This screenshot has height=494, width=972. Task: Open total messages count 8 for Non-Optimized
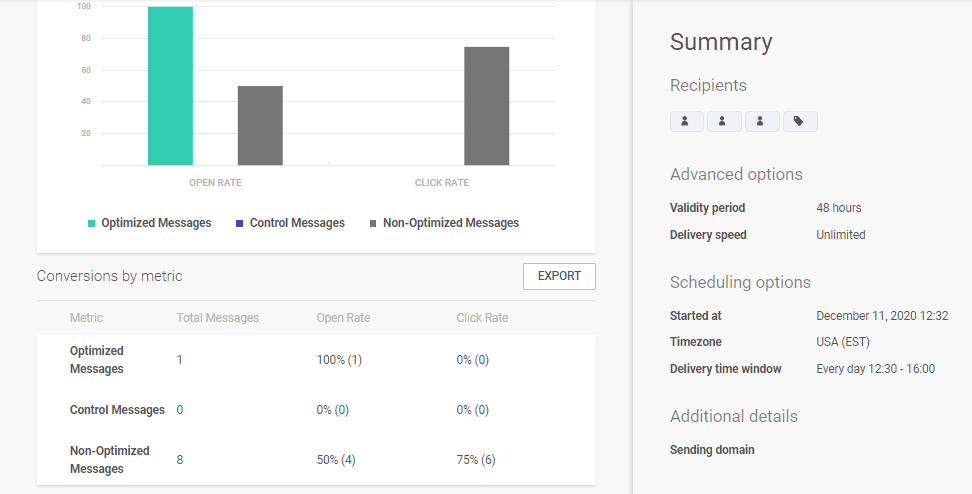[x=180, y=460]
